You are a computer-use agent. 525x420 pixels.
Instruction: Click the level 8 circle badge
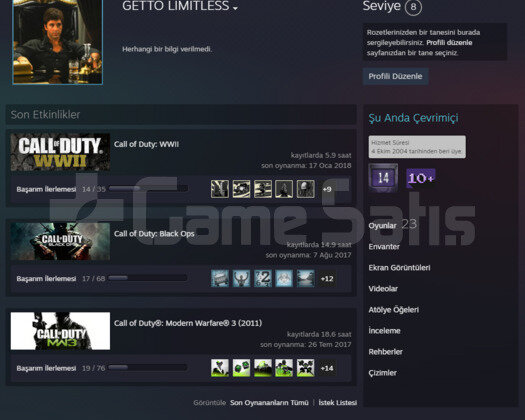413,7
